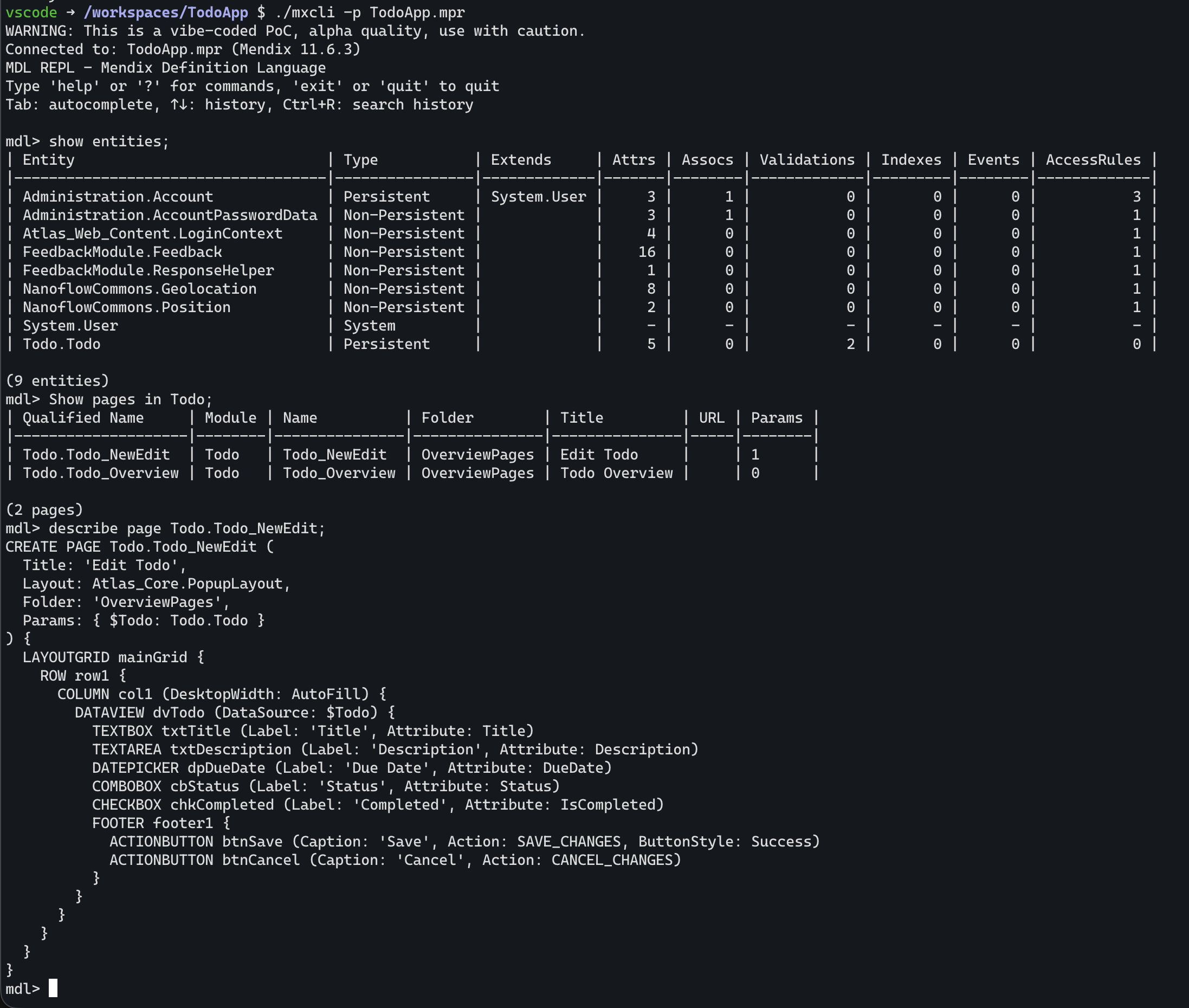1189x1008 pixels.
Task: Click the System.User extends value
Action: pos(538,197)
